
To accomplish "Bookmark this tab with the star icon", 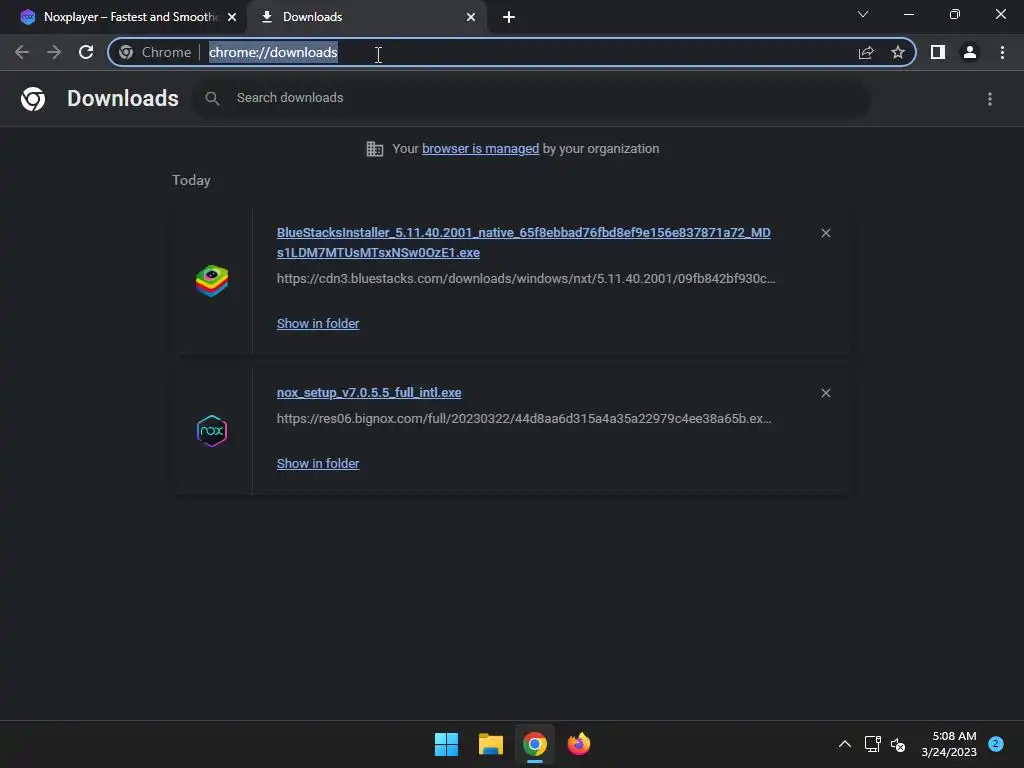I will pos(898,52).
